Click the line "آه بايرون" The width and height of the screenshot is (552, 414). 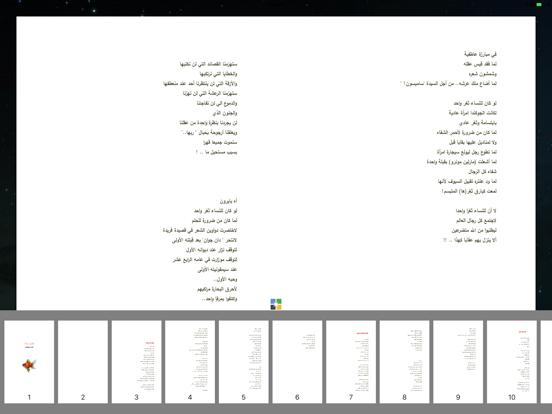click(x=228, y=201)
